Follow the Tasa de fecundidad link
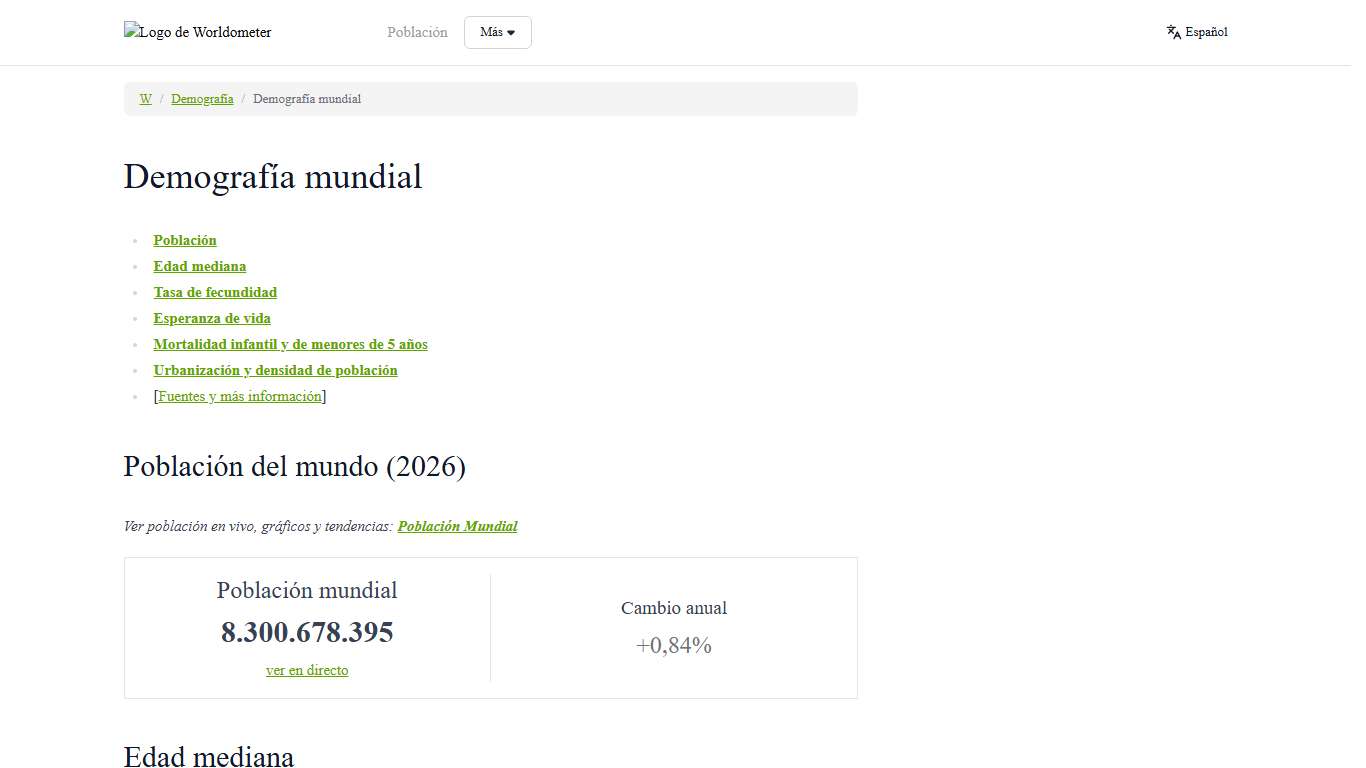Screen dimensions: 1366x768 (215, 292)
